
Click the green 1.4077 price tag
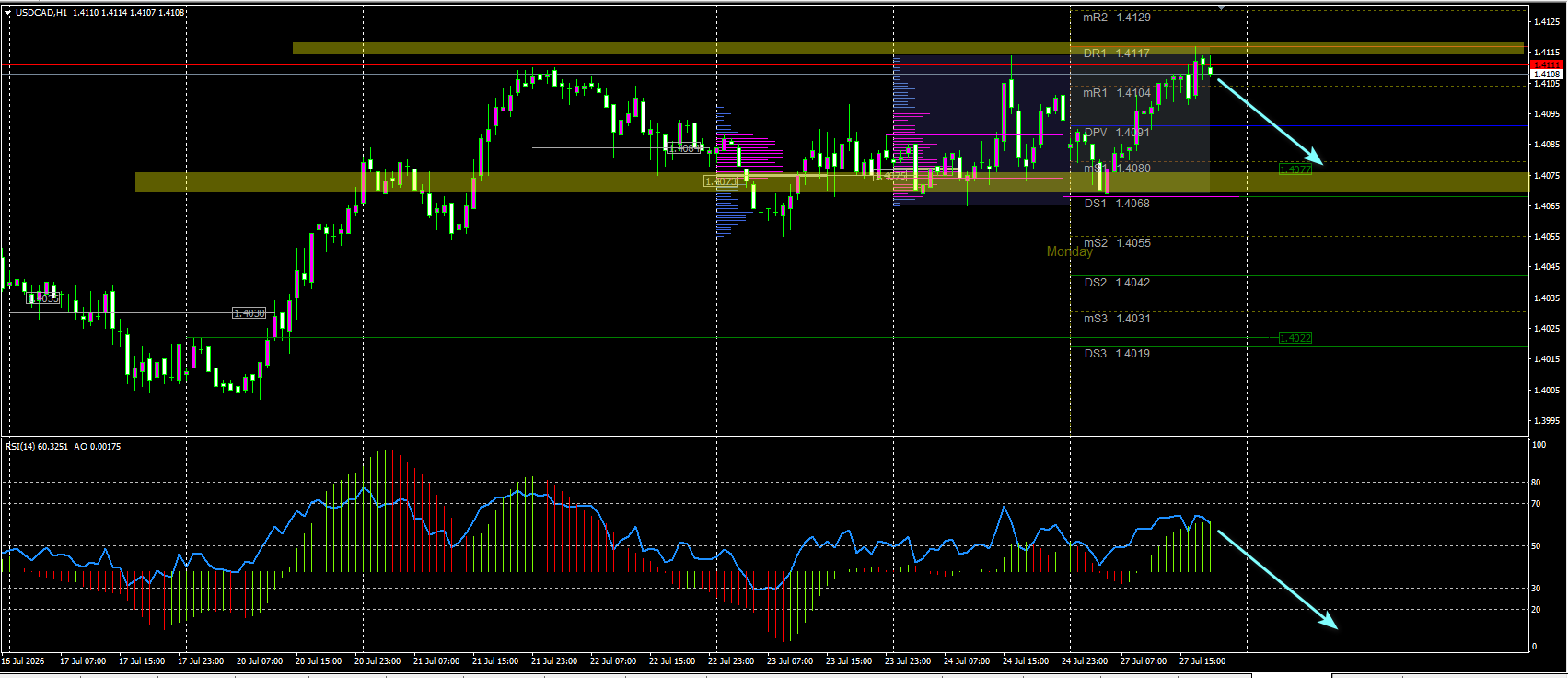tap(1295, 169)
